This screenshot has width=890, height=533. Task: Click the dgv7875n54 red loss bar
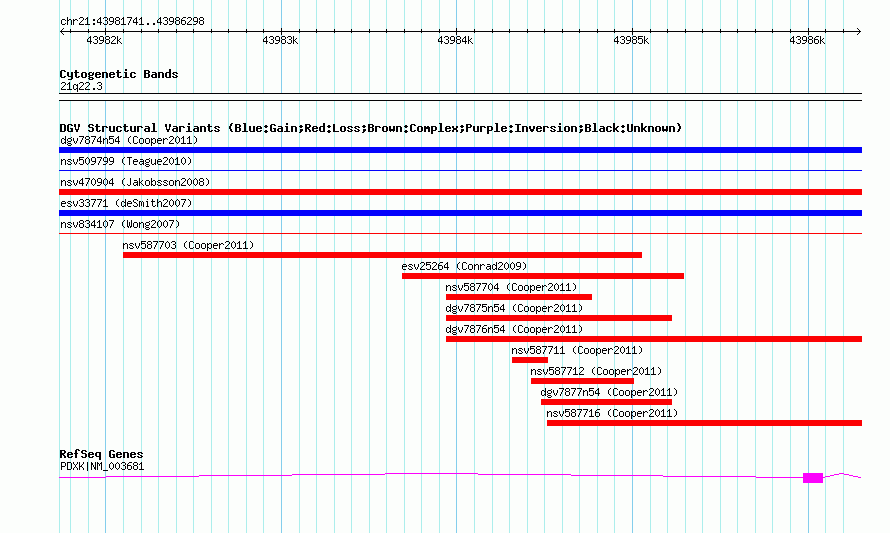coord(559,318)
